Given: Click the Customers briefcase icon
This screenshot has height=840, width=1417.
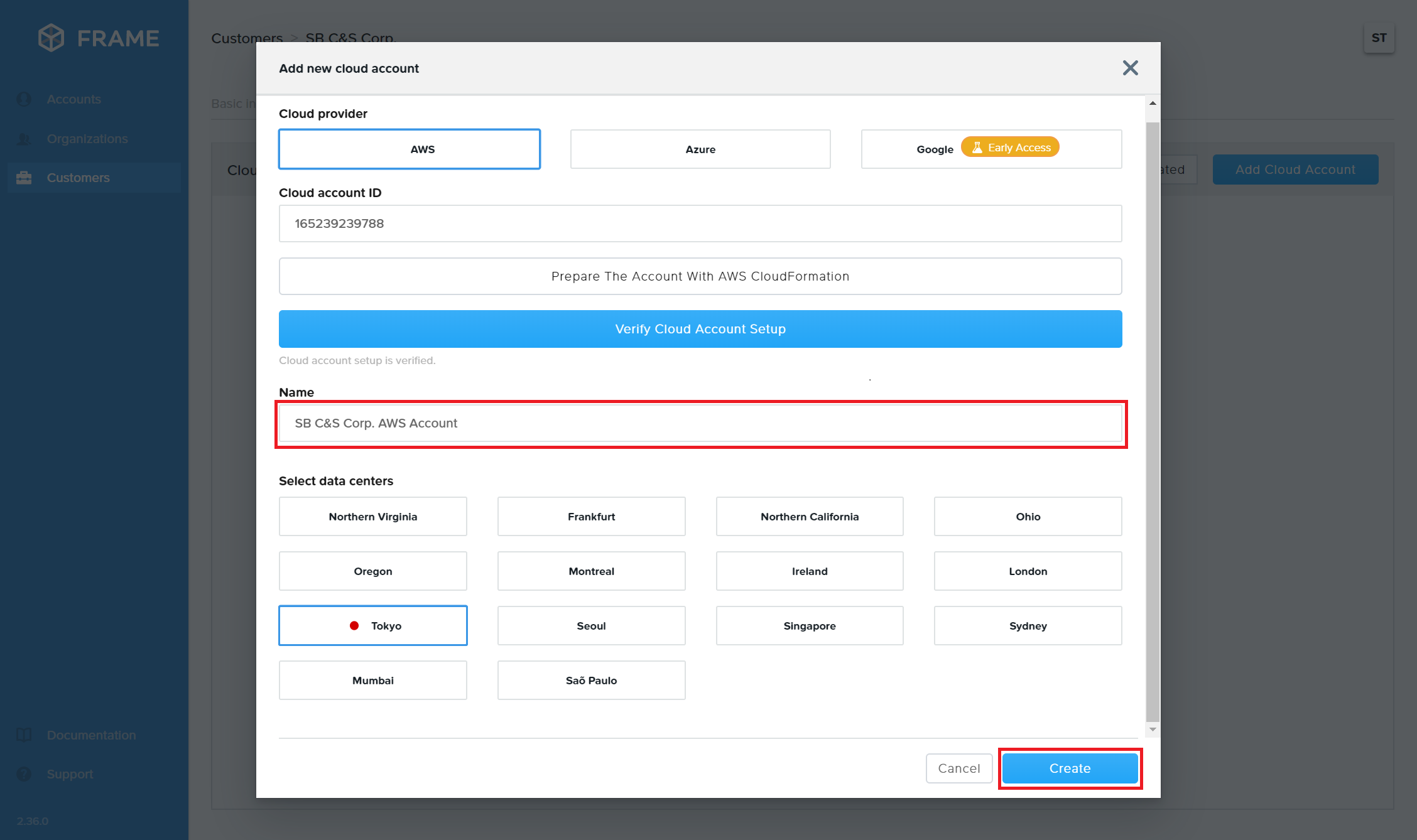Looking at the screenshot, I should [24, 178].
